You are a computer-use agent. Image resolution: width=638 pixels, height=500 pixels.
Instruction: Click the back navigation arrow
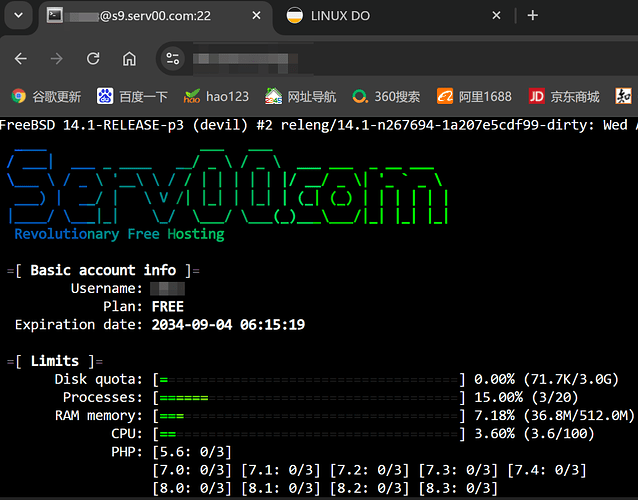[21, 58]
